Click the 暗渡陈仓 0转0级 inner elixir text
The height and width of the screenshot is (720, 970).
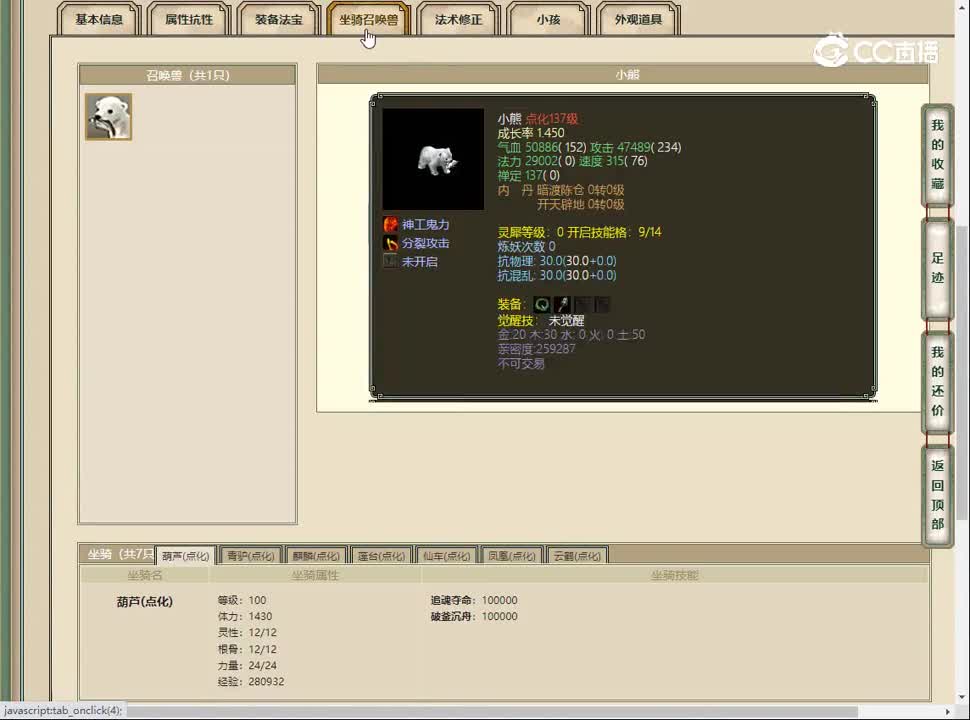[580, 190]
